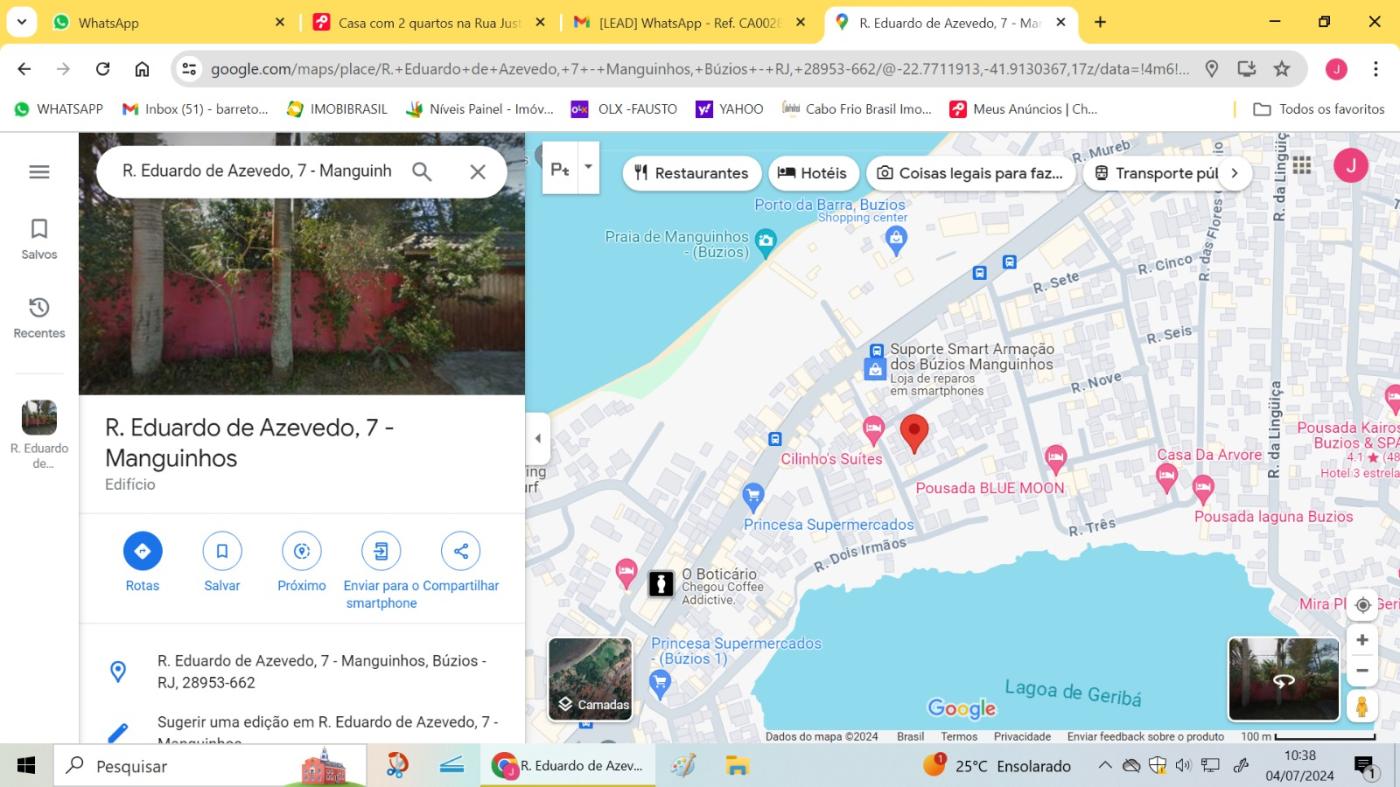The image size is (1400, 787).
Task: Collapse the side panel arrow
Action: (x=538, y=438)
